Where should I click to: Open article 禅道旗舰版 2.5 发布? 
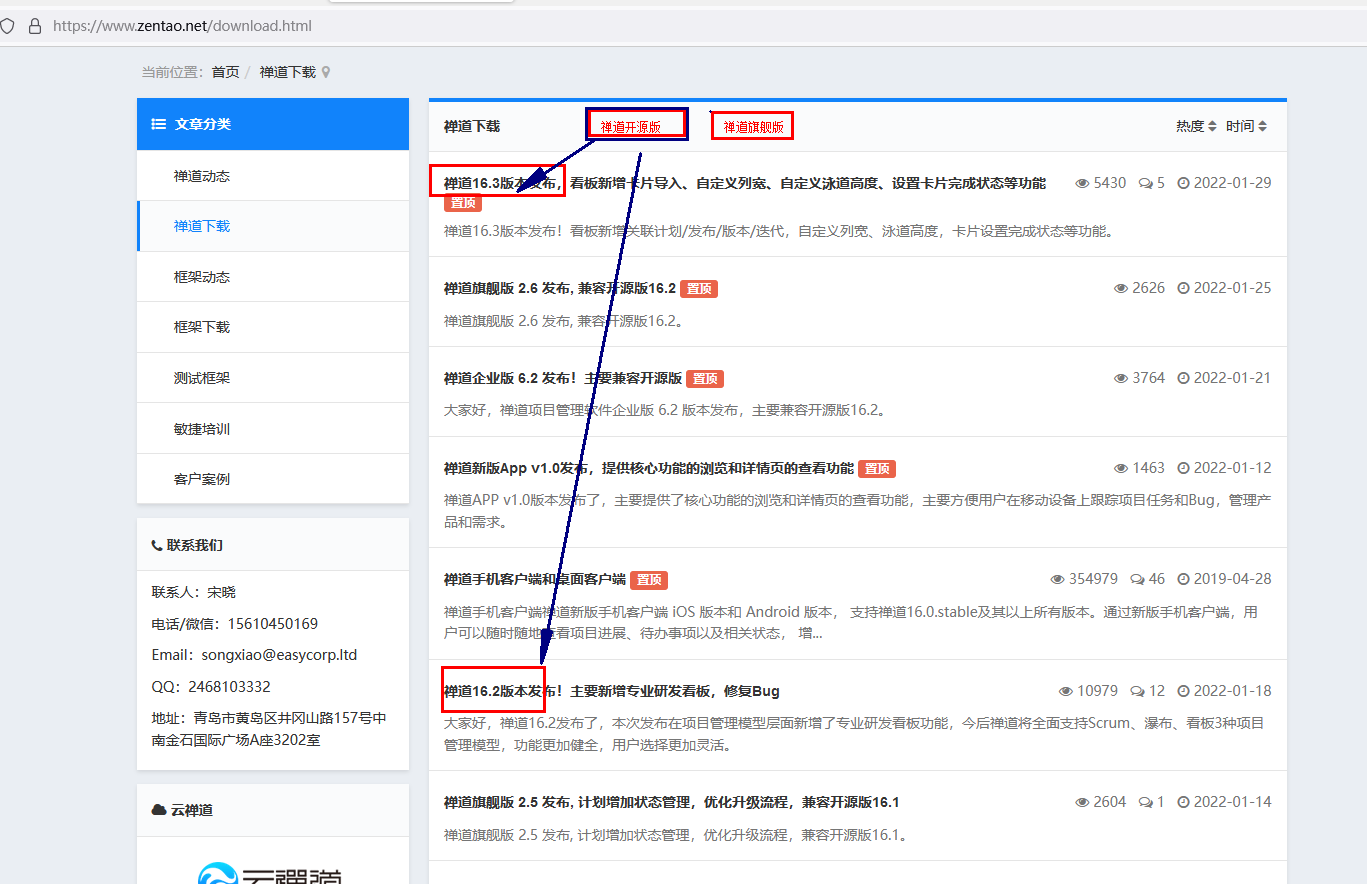point(671,802)
